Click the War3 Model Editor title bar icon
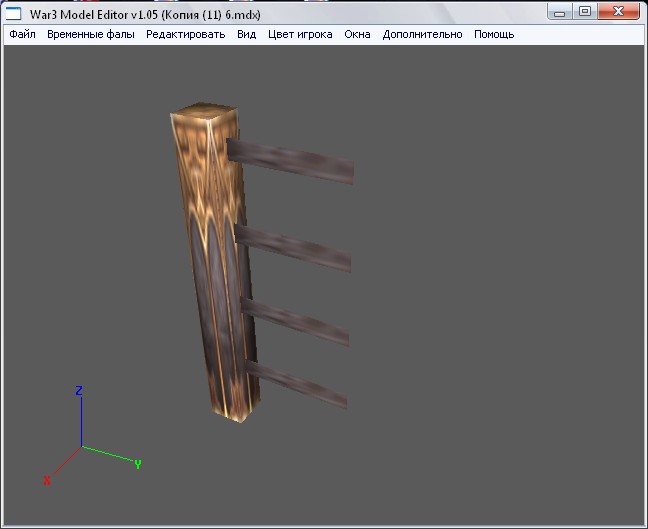Image resolution: width=648 pixels, height=529 pixels. [x=15, y=13]
